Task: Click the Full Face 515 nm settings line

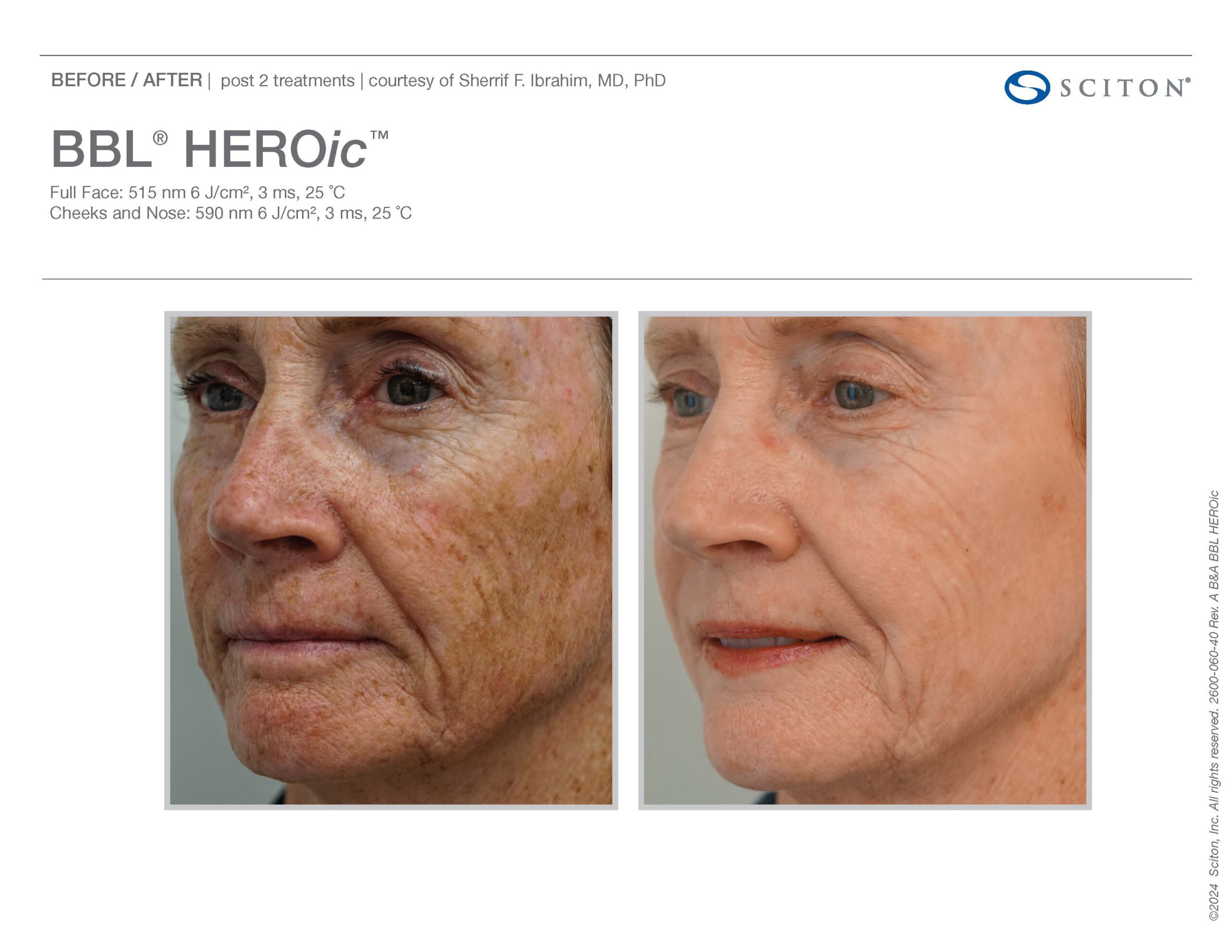Action: pyautogui.click(x=197, y=193)
